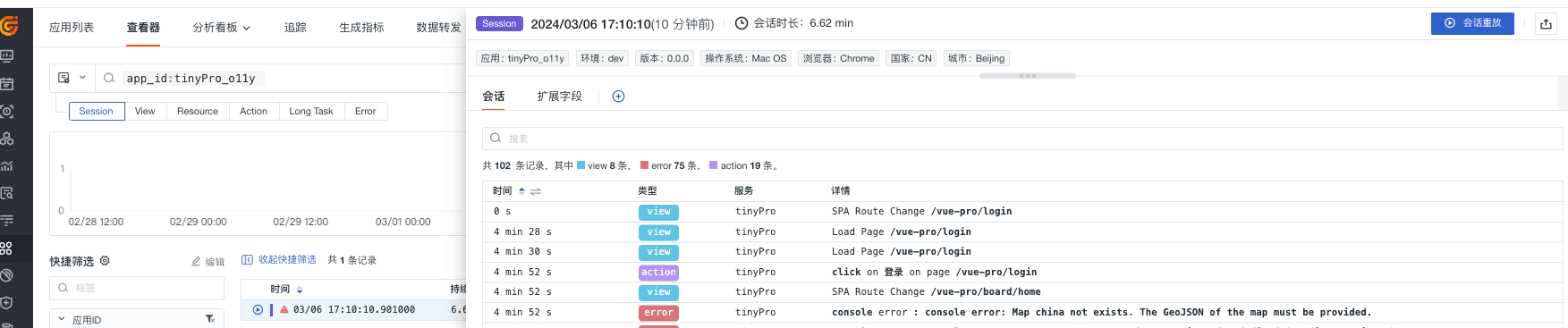Screen dimensions: 1568x328
Task: Click the purple action legend swatch
Action: coord(714,165)
